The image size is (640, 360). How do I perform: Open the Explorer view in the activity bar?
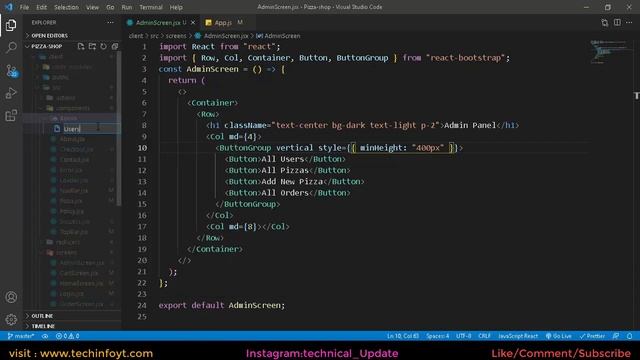tap(11, 25)
